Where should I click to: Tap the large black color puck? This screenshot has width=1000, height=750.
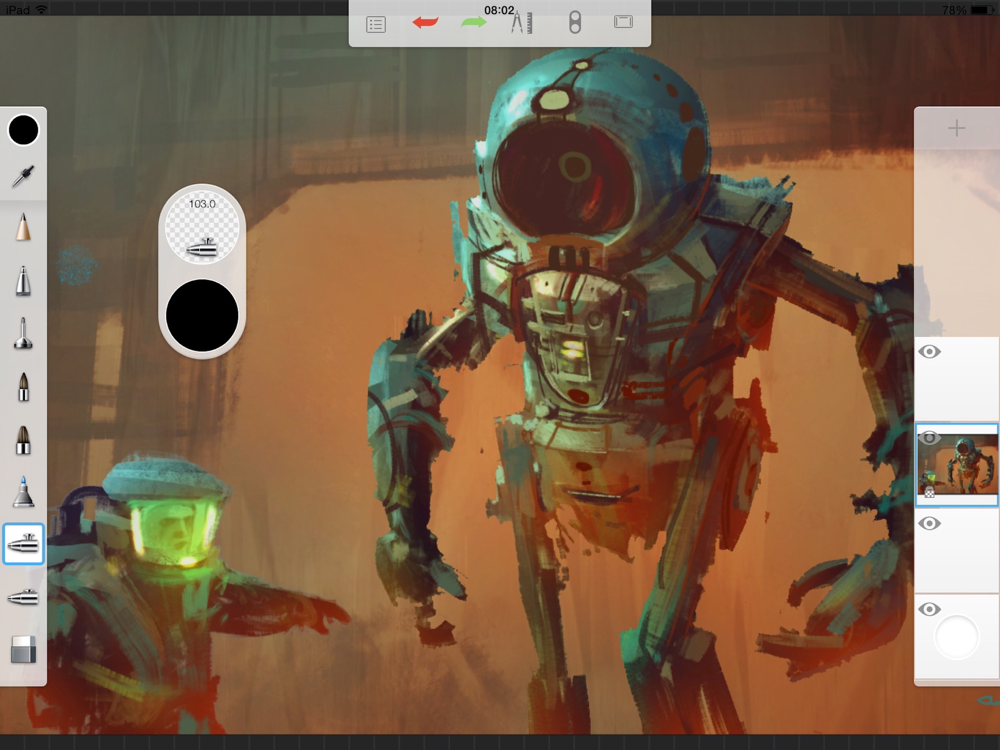click(x=202, y=315)
